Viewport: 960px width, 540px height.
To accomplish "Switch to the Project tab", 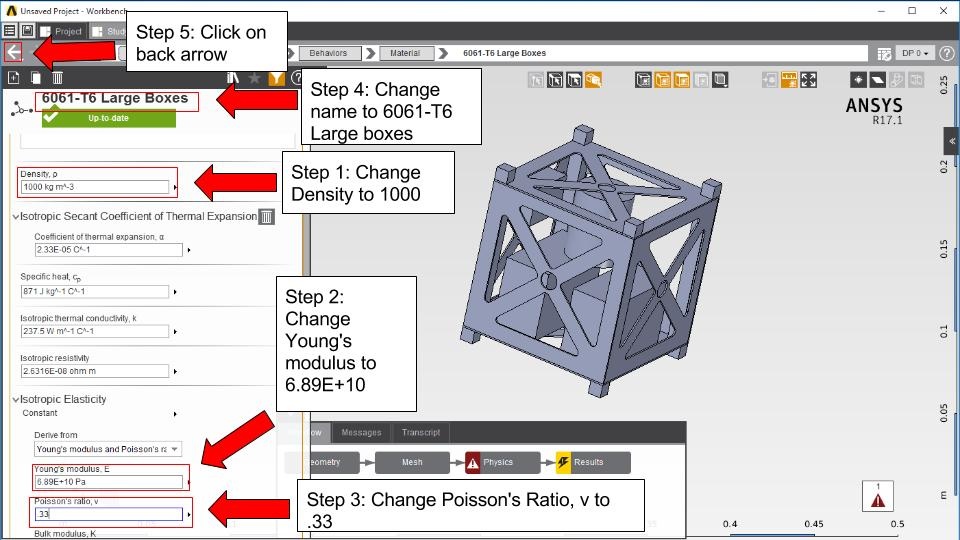I will coord(61,31).
